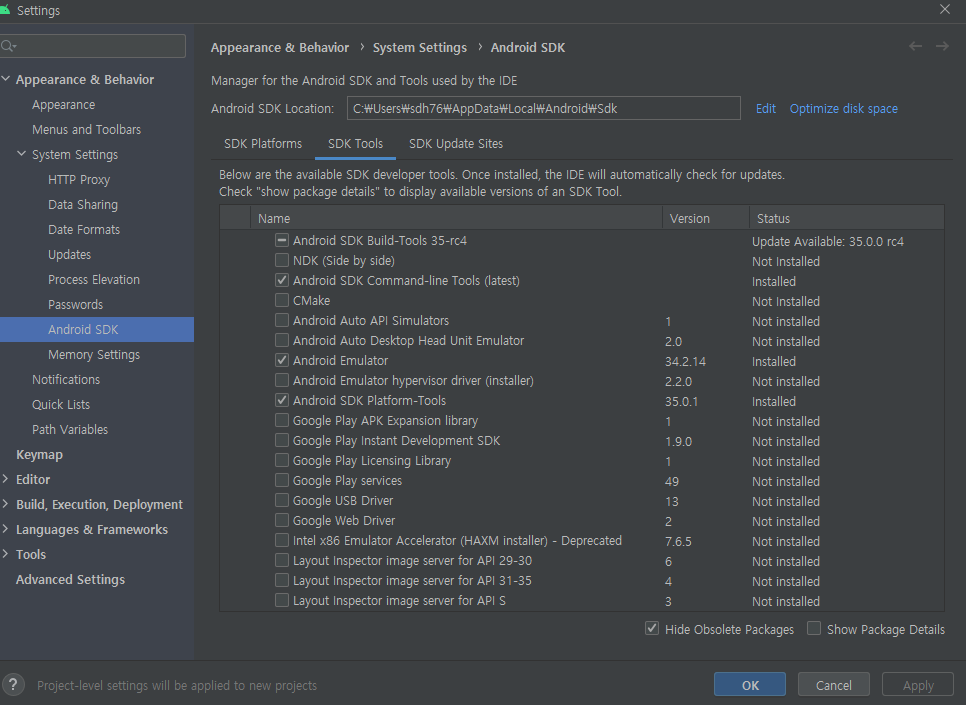966x705 pixels.
Task: Select the SDK Tools tab
Action: (x=355, y=144)
